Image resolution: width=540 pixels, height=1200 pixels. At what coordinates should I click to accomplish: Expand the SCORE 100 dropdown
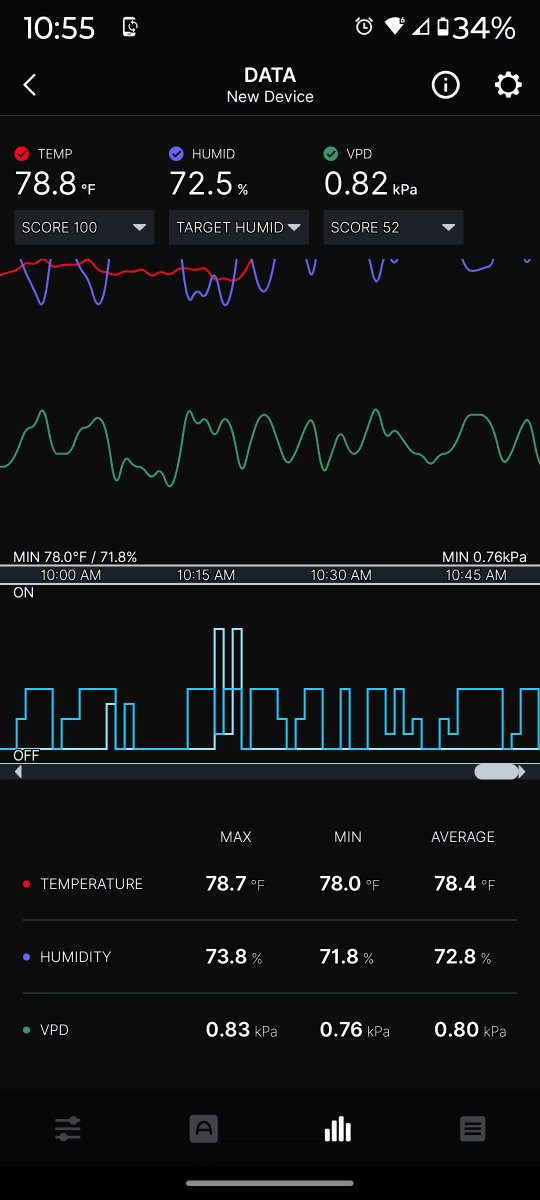[84, 227]
